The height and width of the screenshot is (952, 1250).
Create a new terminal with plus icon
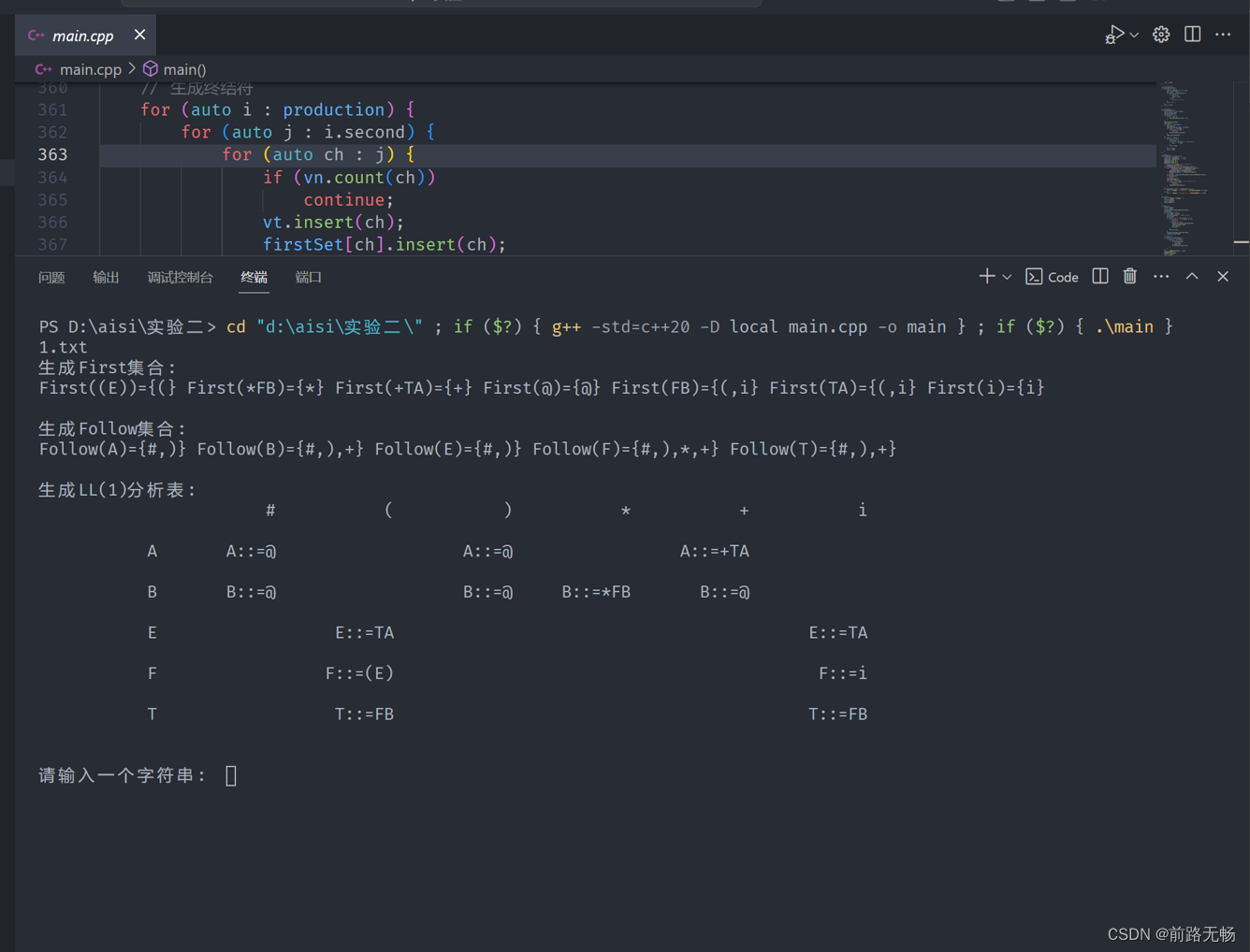click(986, 276)
